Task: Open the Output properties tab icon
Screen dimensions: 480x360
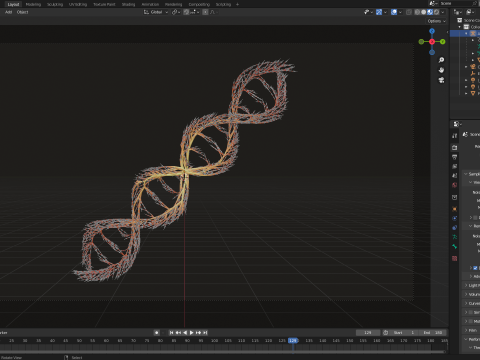Action: point(455,157)
